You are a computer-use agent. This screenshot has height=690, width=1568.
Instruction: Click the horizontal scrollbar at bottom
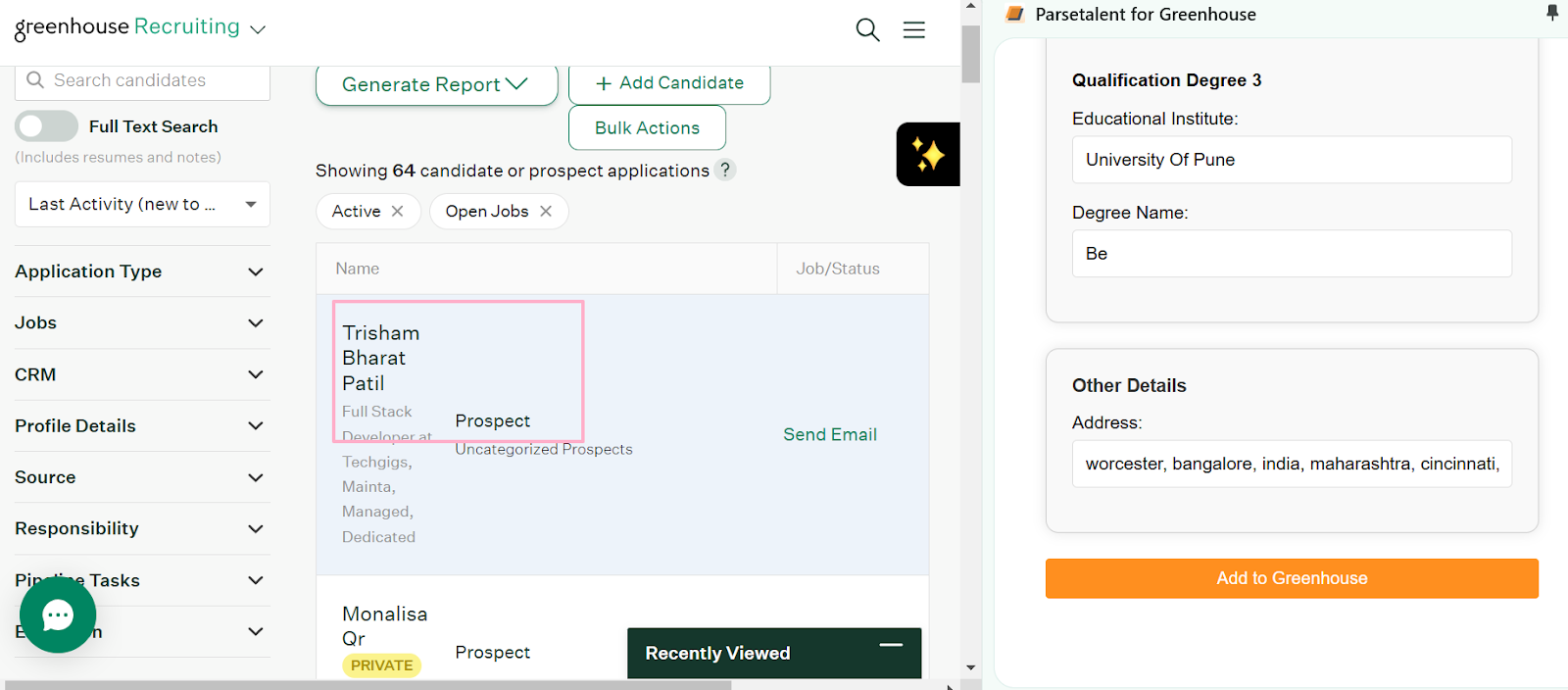click(367, 685)
